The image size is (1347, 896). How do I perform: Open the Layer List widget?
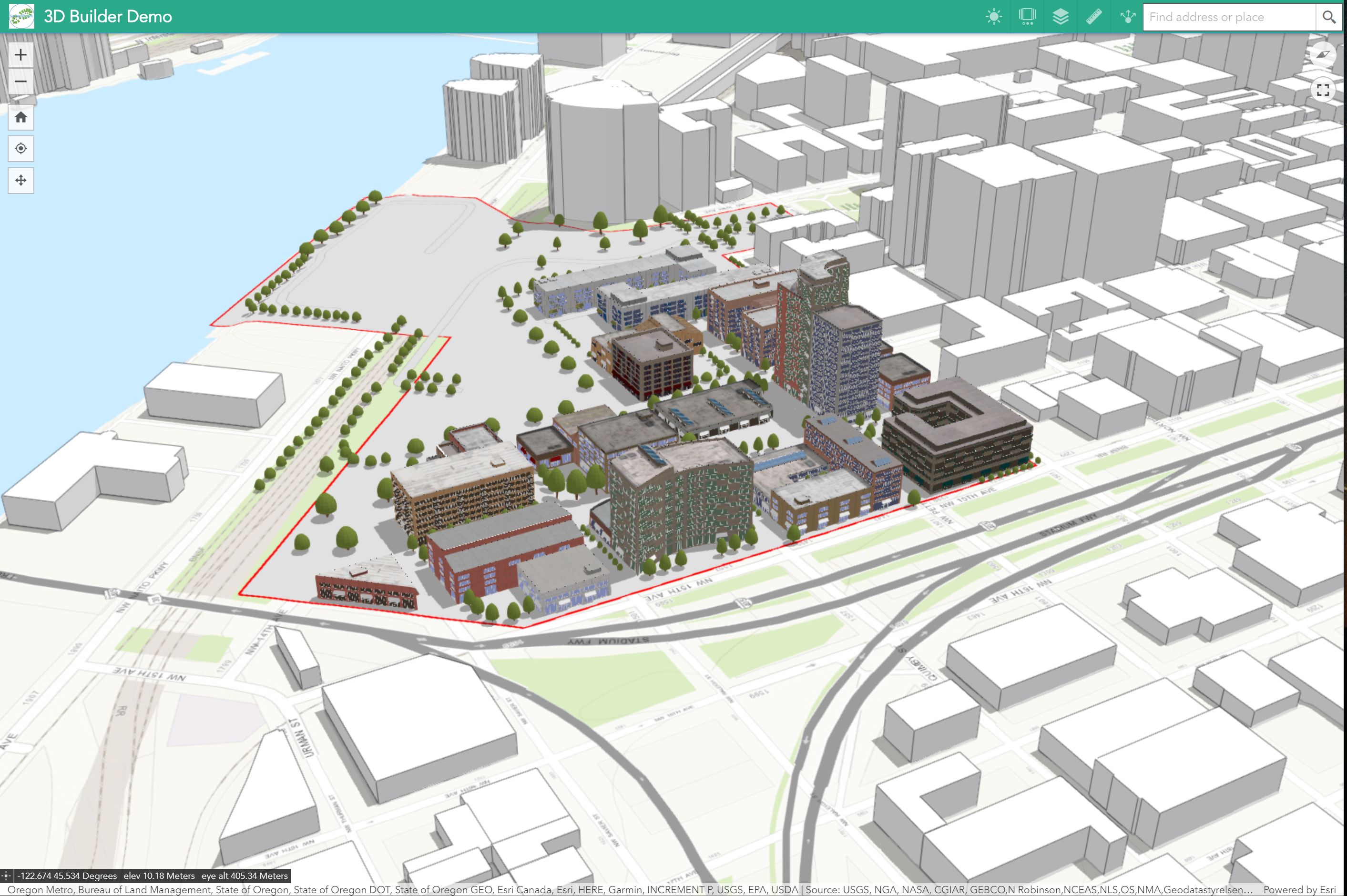pos(1060,17)
